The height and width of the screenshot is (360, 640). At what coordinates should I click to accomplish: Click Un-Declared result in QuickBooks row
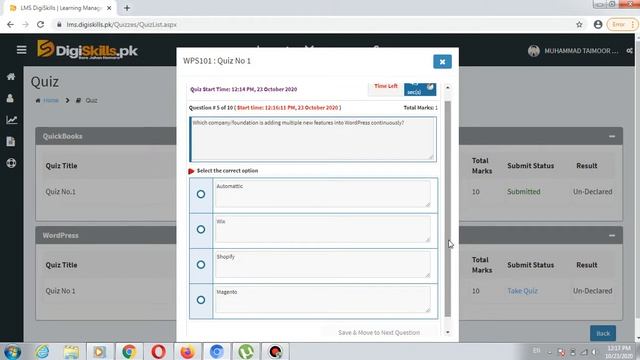click(x=593, y=192)
